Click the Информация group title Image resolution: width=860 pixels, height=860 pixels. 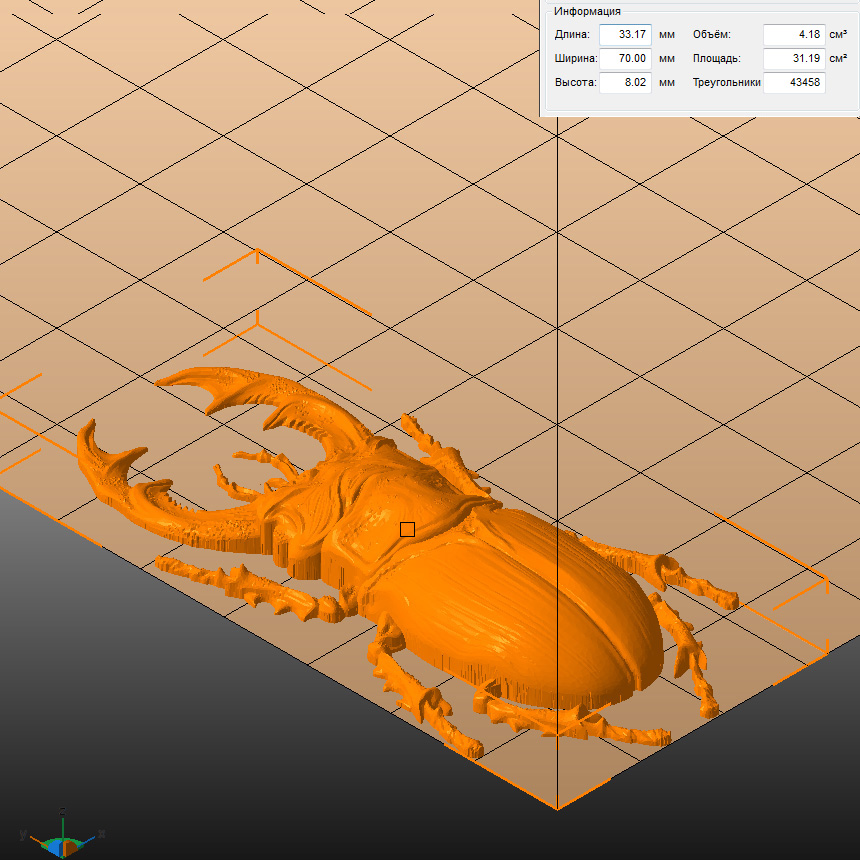pos(587,11)
